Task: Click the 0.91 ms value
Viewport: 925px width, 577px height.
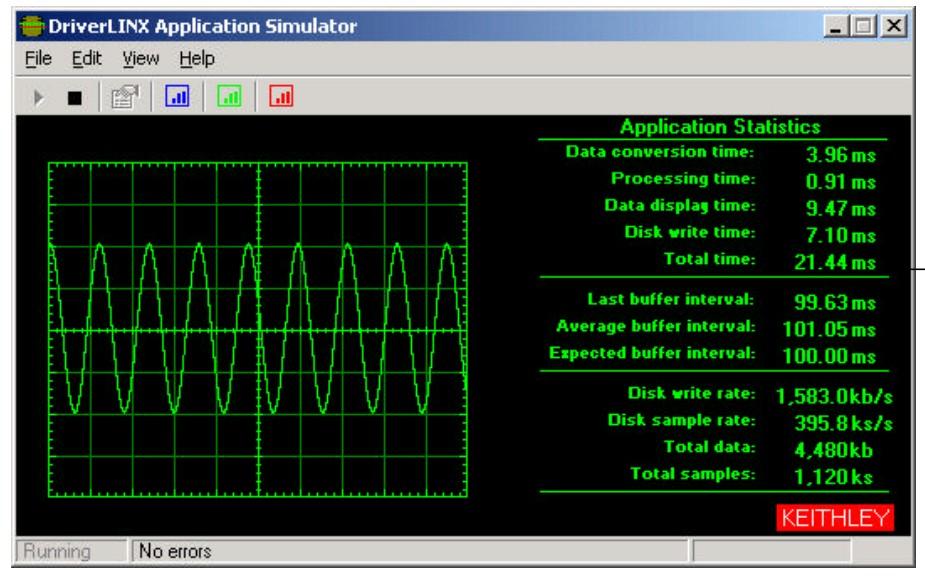Action: coord(840,182)
